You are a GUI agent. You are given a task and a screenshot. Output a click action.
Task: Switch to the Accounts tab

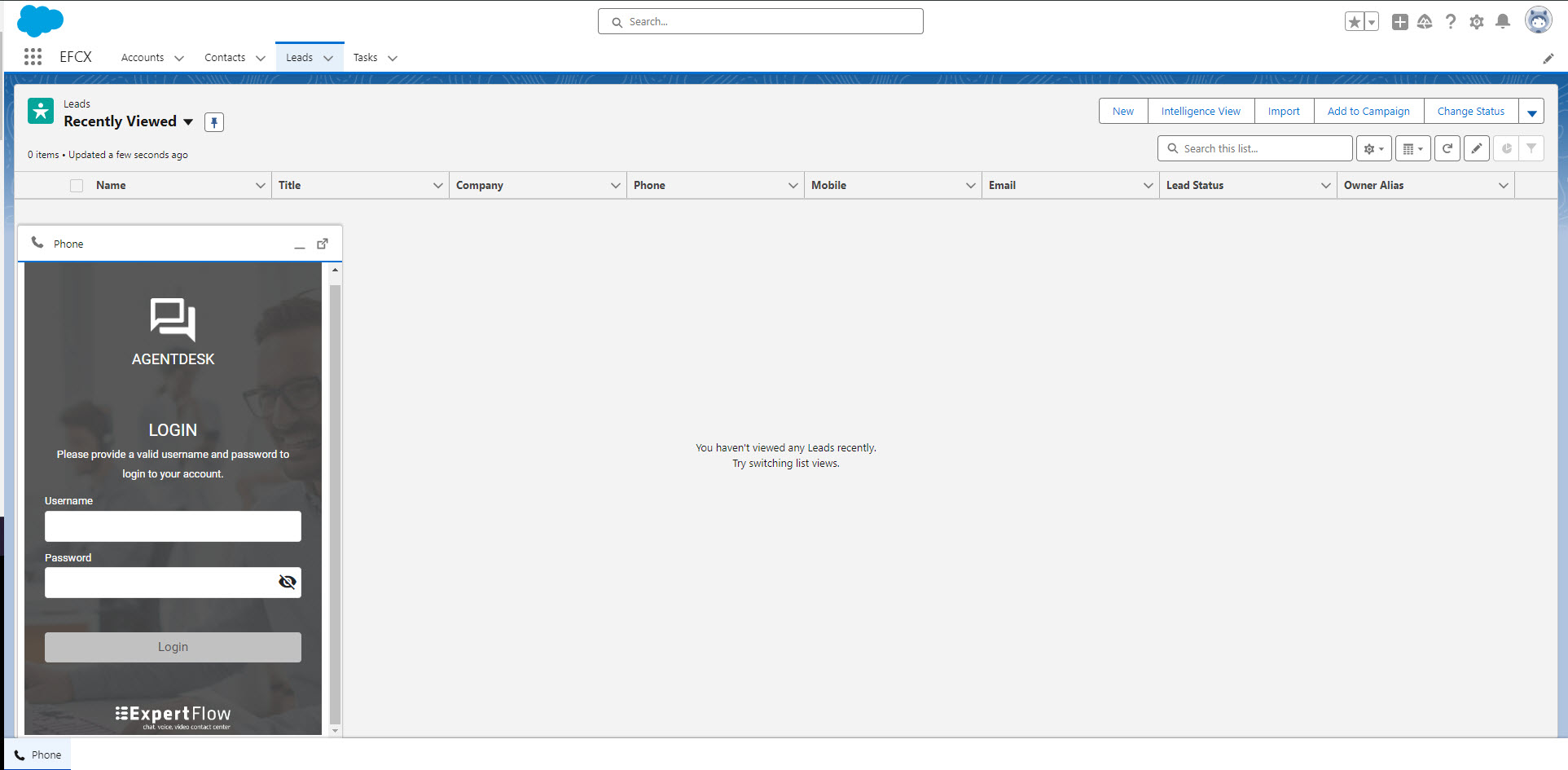click(x=143, y=58)
